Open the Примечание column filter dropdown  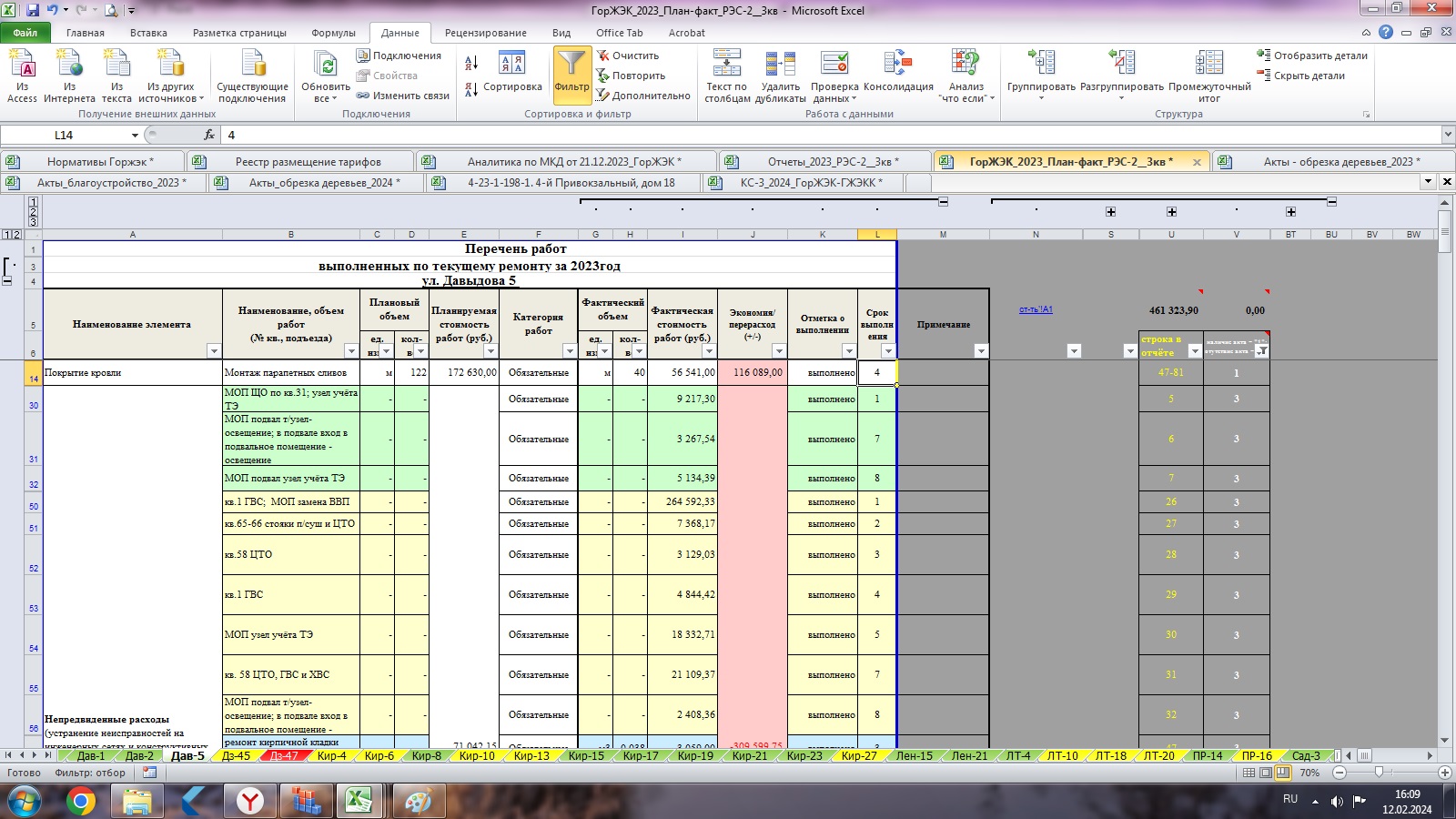pos(981,351)
